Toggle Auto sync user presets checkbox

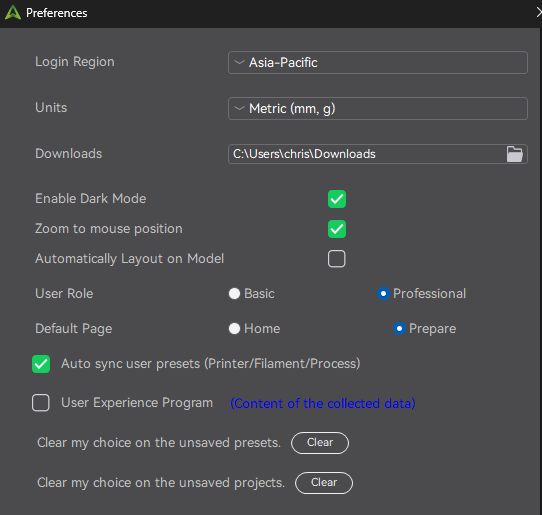pos(41,364)
